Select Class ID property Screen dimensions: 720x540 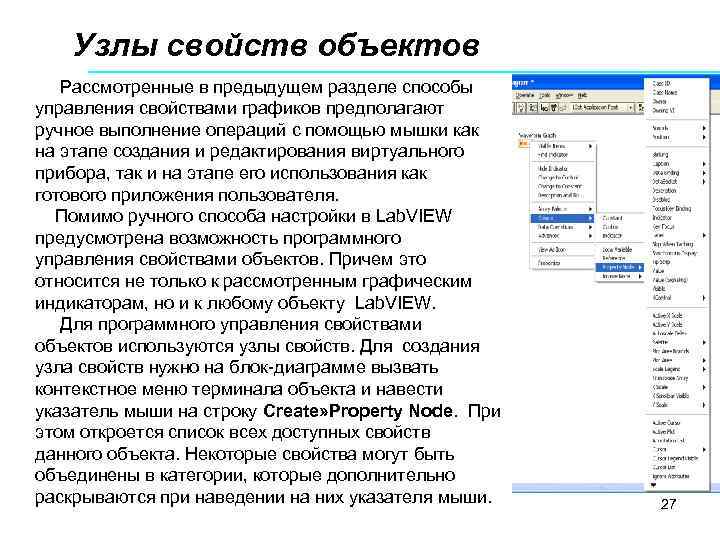[661, 83]
